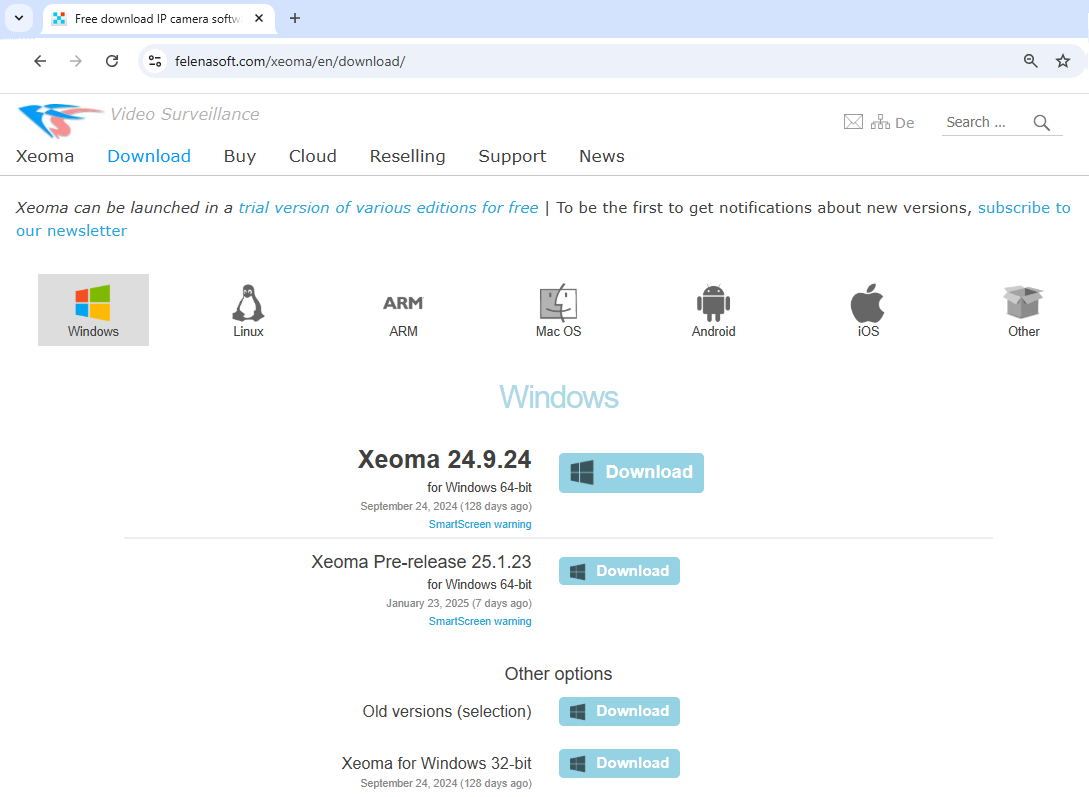Click subscribe to our newsletter link
This screenshot has height=797, width=1089.
tap(1024, 208)
